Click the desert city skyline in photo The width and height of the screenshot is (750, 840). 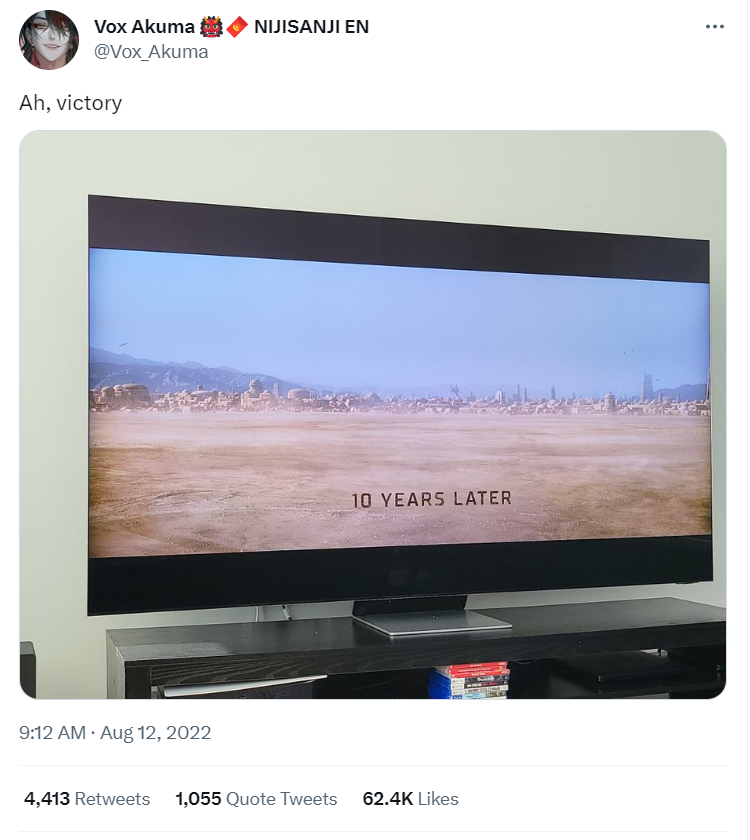tap(399, 396)
